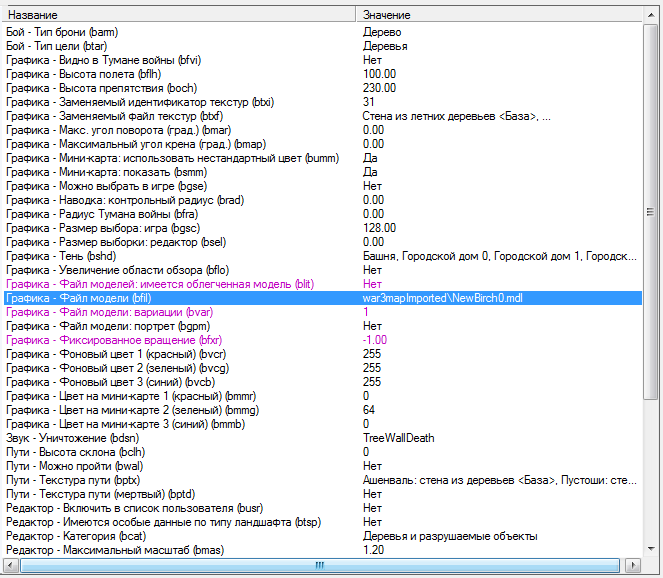Select row Мини-карта: показать (bsmm)
The width and height of the screenshot is (663, 578).
pyautogui.click(x=323, y=172)
